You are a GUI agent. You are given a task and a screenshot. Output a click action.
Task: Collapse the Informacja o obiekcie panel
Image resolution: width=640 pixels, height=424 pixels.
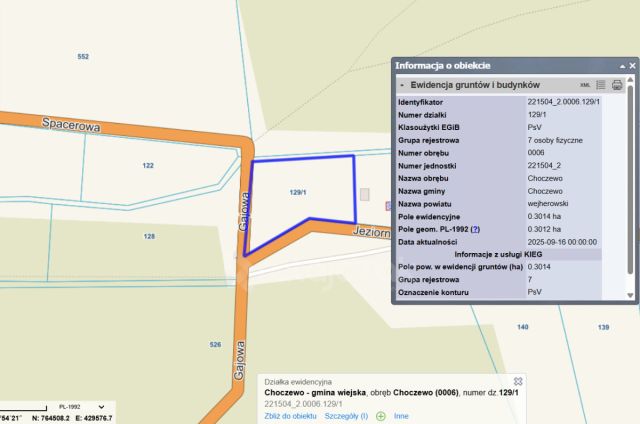[622, 66]
